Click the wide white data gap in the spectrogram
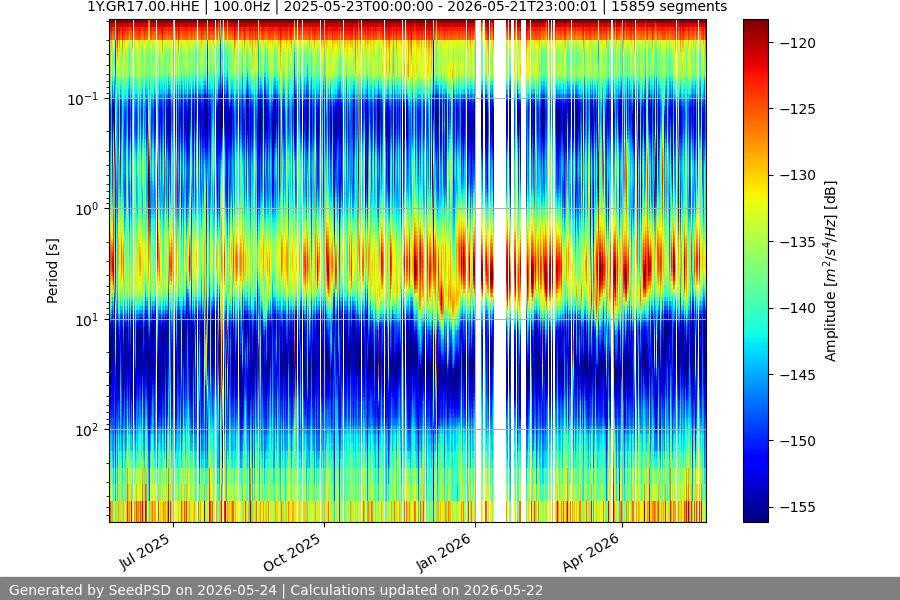 501,271
